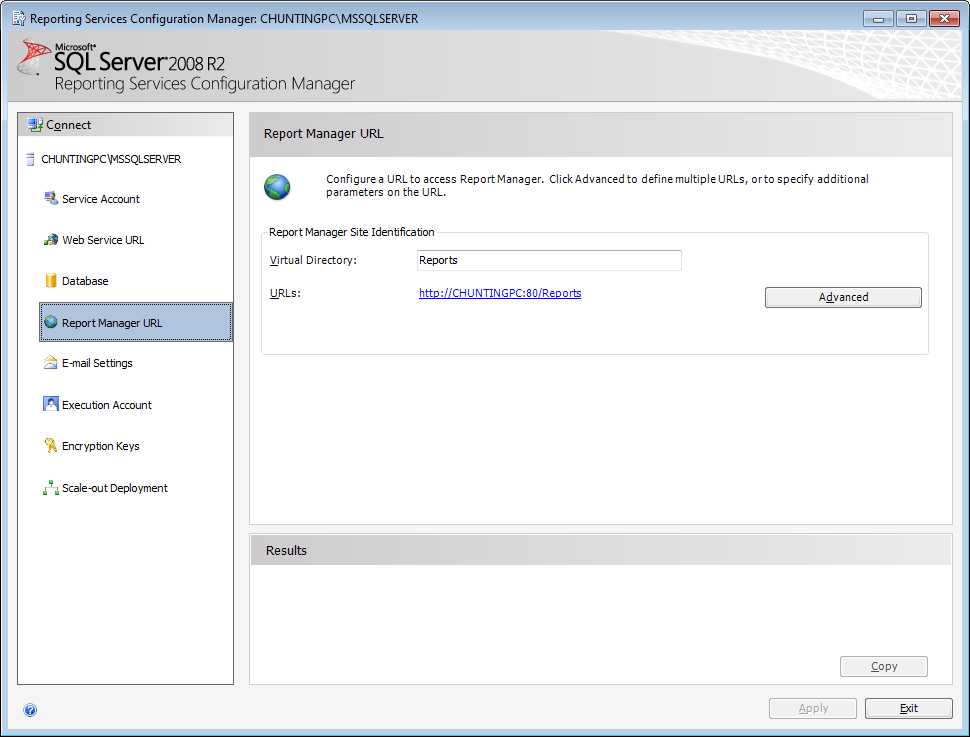Click the Connect computers icon

[35, 125]
